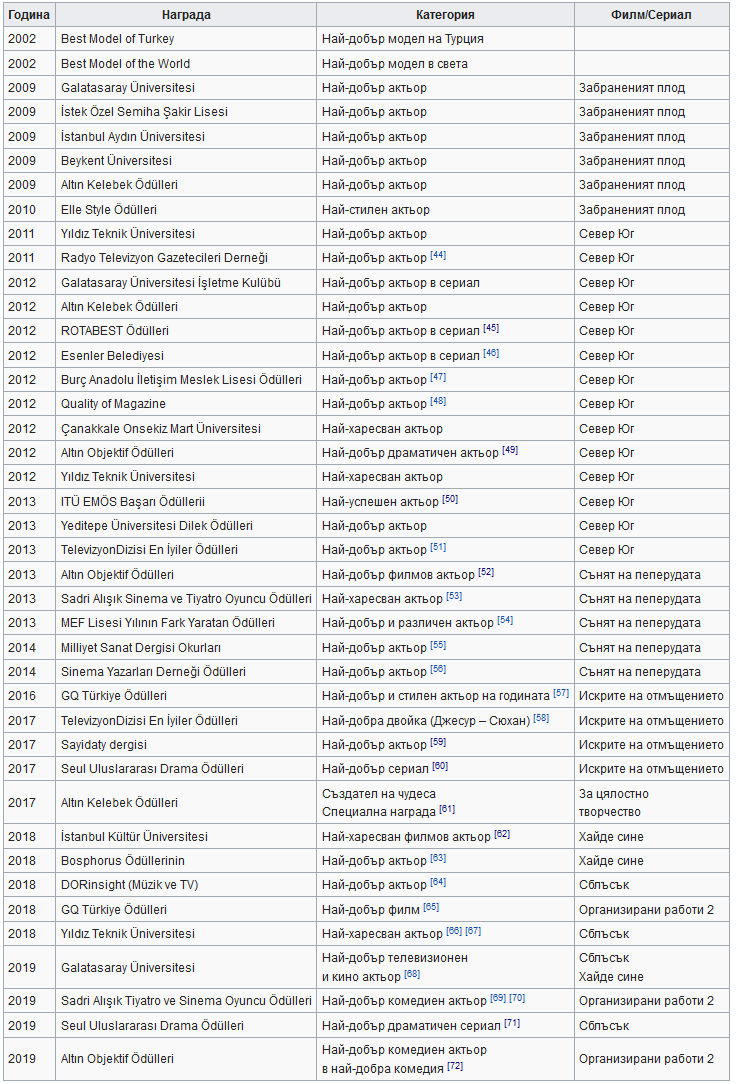This screenshot has width=738, height=1084.
Task: Open citation 58 after Джесур – Сюхан
Action: pos(541,718)
